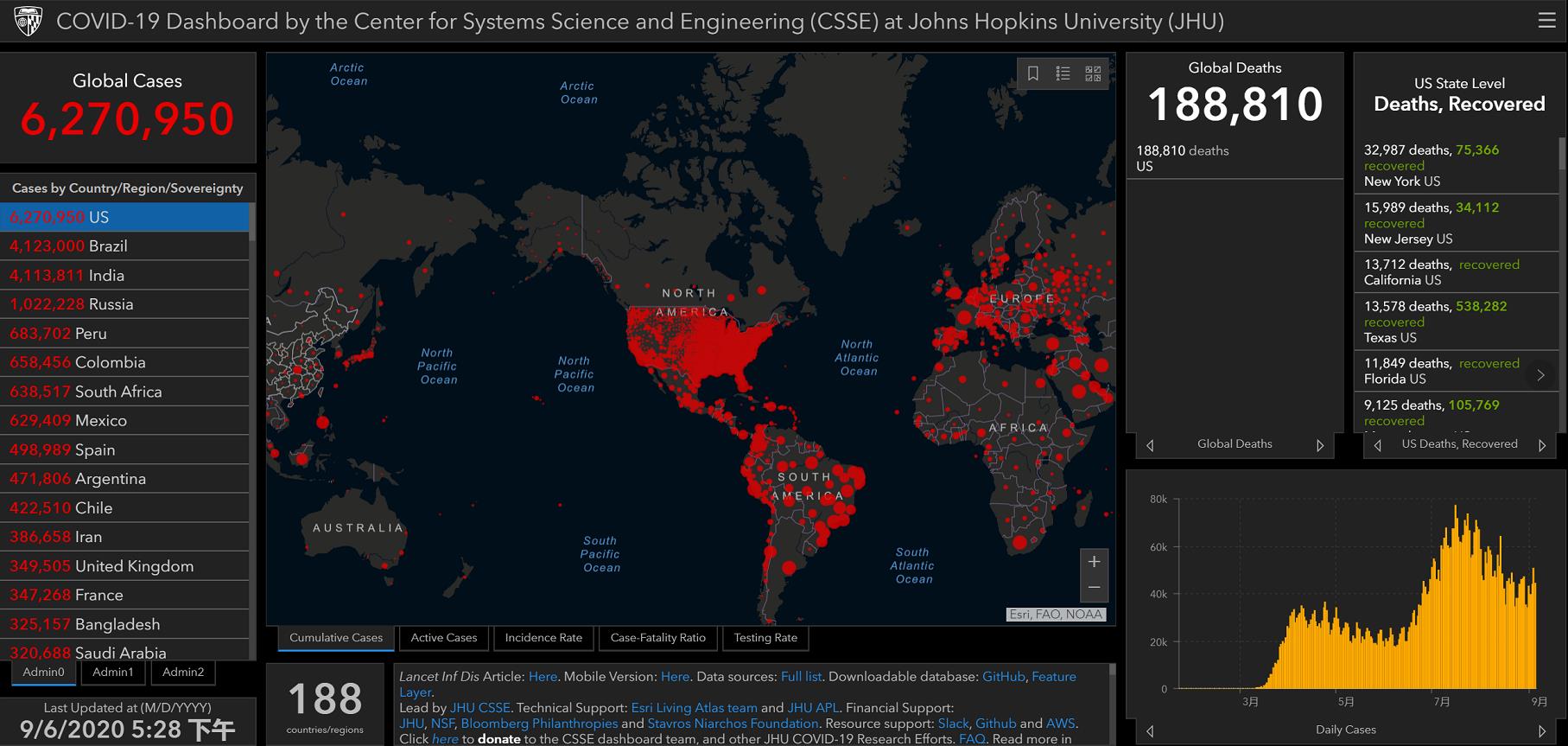Click the Texas US deaths row

[1456, 322]
